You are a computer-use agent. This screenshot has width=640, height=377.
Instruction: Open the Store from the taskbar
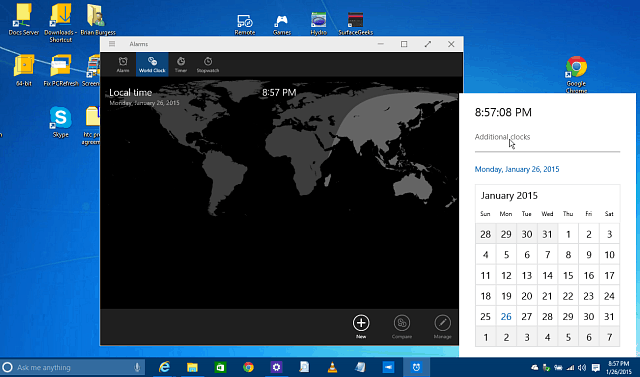pyautogui.click(x=220, y=368)
